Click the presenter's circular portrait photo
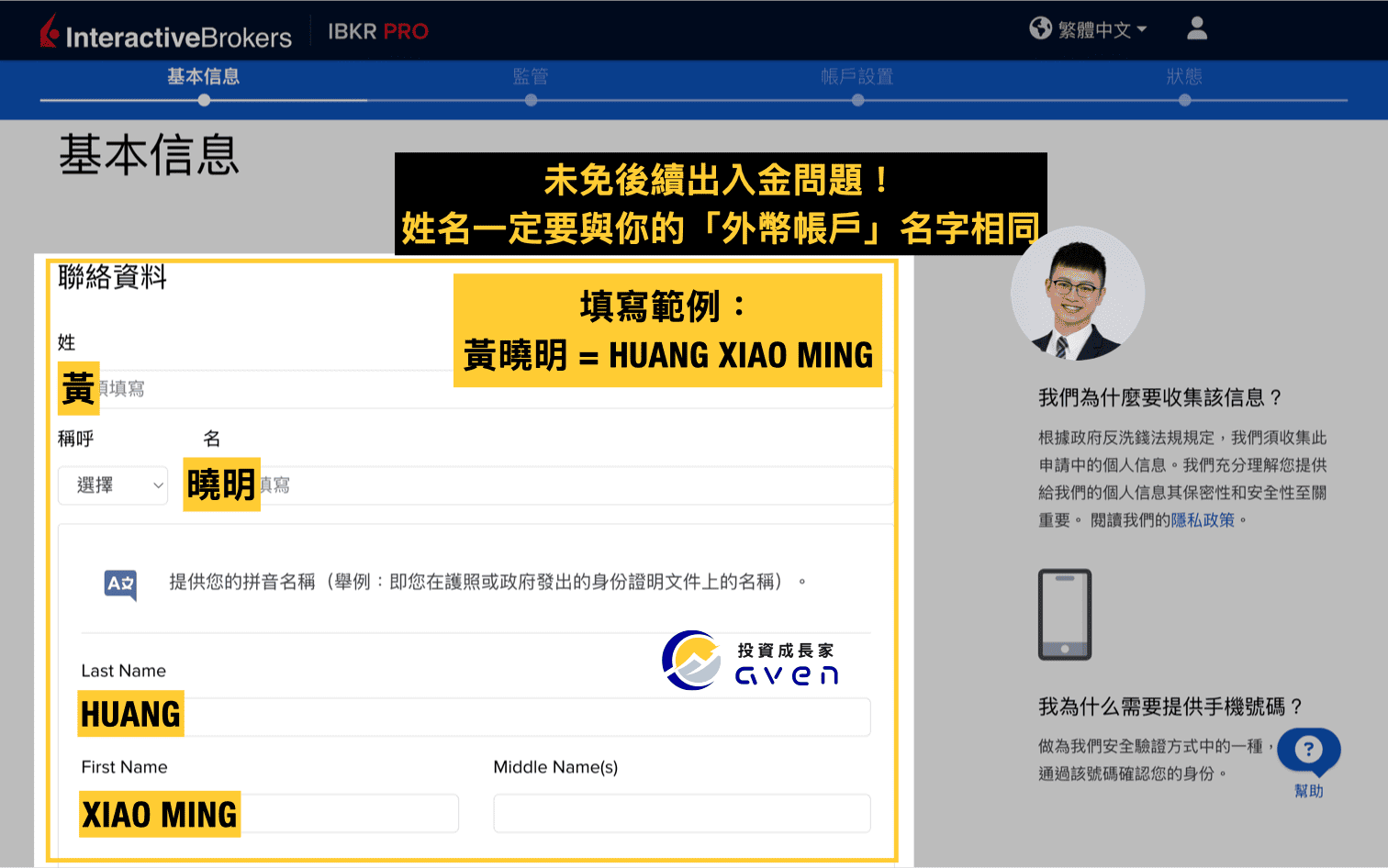This screenshot has height=868, width=1388. point(1077,295)
